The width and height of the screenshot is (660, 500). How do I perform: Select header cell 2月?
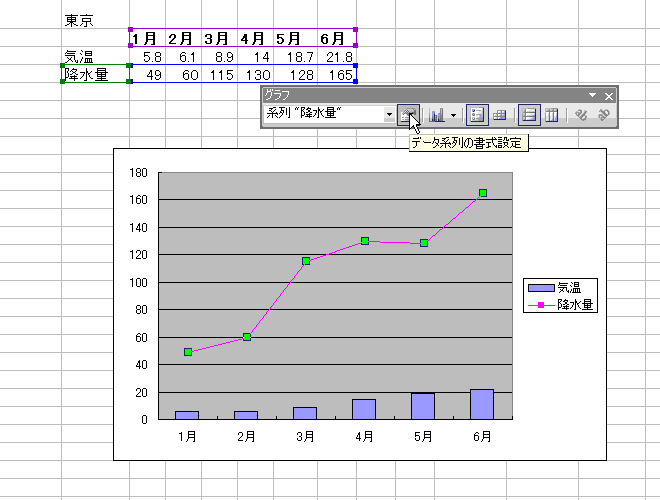184,38
